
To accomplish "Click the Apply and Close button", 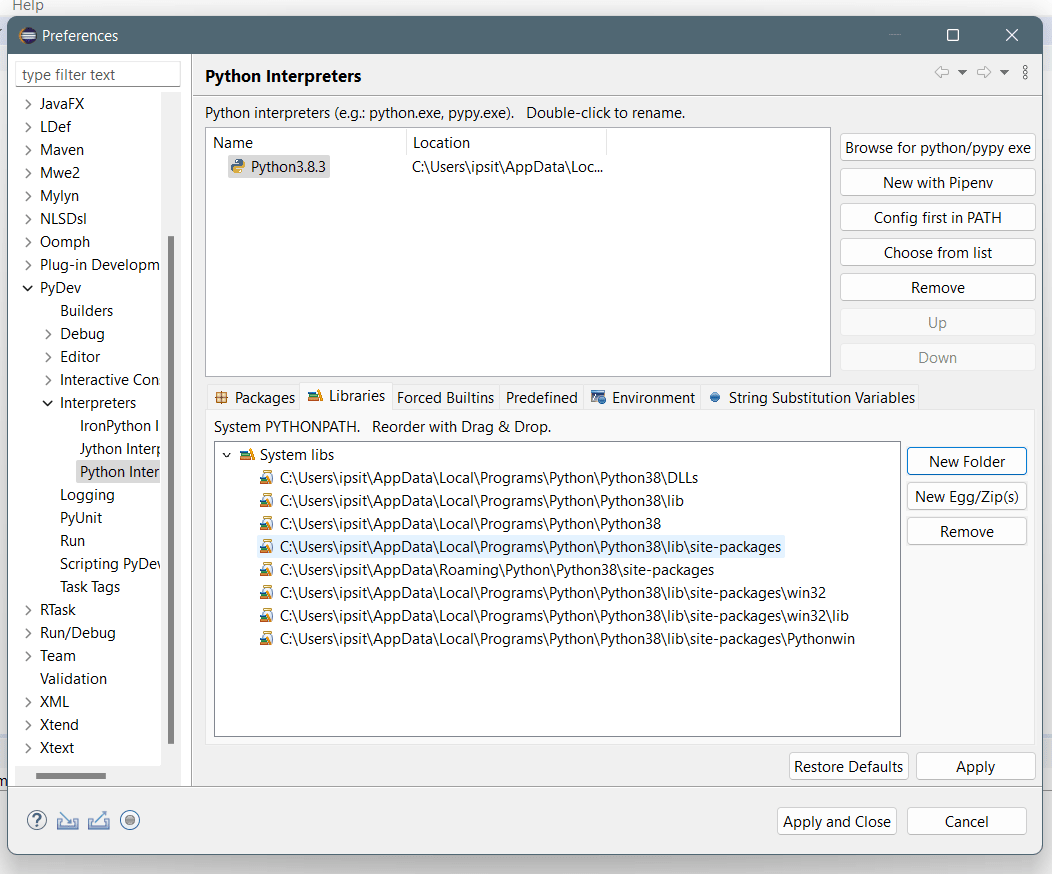I will tap(836, 822).
